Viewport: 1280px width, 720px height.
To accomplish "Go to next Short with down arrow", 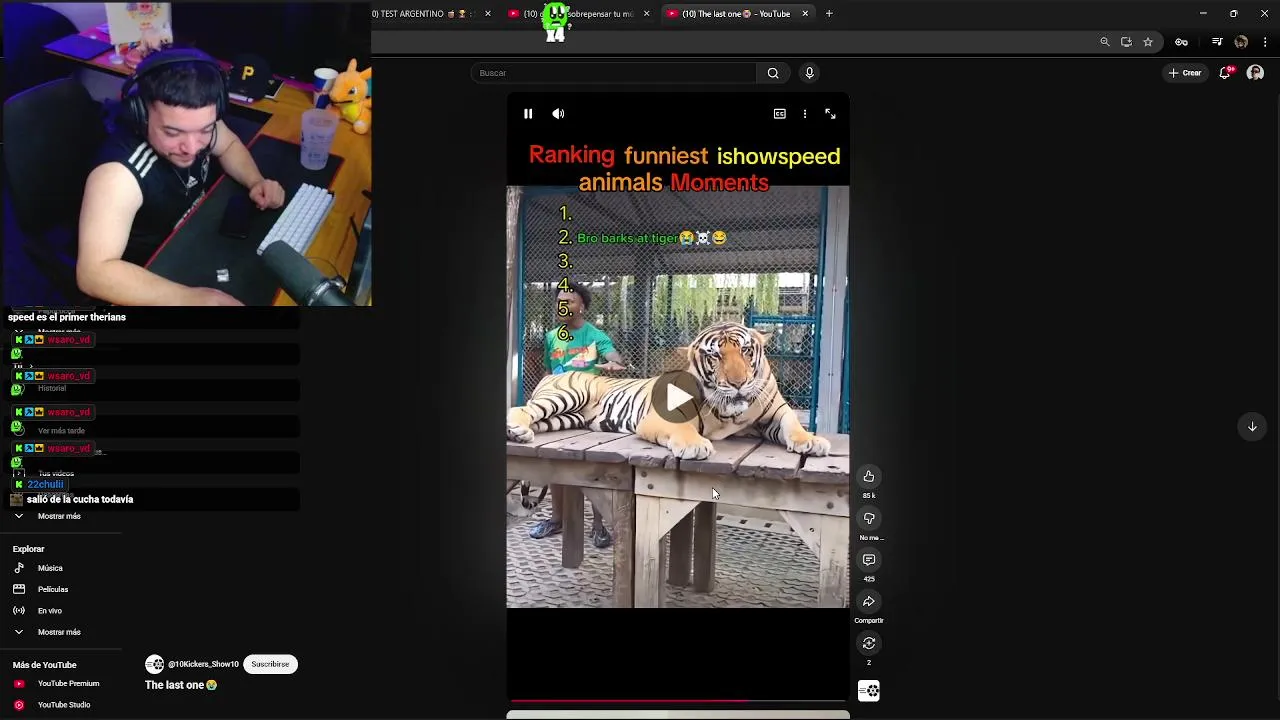I will tap(1252, 427).
